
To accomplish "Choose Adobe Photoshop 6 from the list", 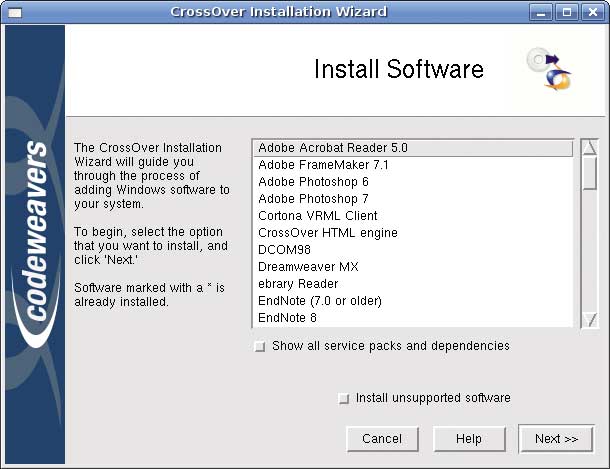I will 413,182.
